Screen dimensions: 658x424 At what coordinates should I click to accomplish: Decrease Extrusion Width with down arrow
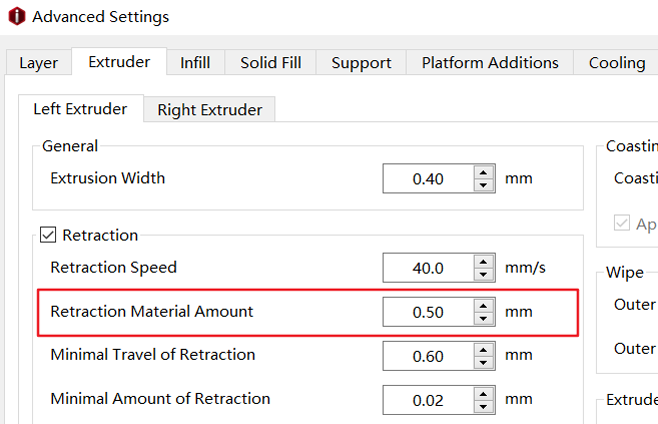point(484,185)
